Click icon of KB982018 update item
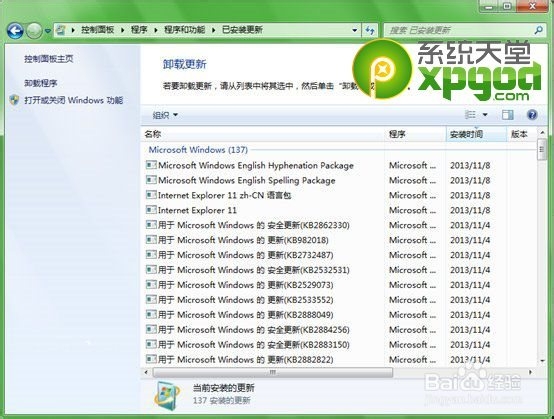The image size is (554, 419). pyautogui.click(x=151, y=240)
